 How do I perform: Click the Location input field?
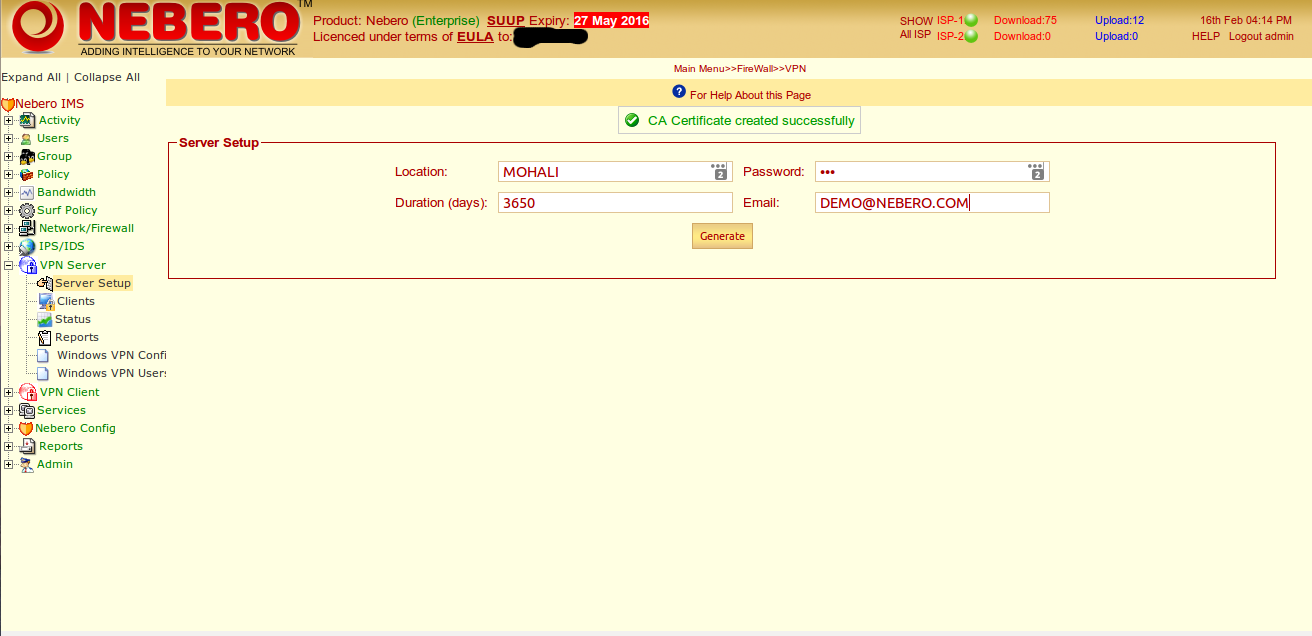(615, 172)
